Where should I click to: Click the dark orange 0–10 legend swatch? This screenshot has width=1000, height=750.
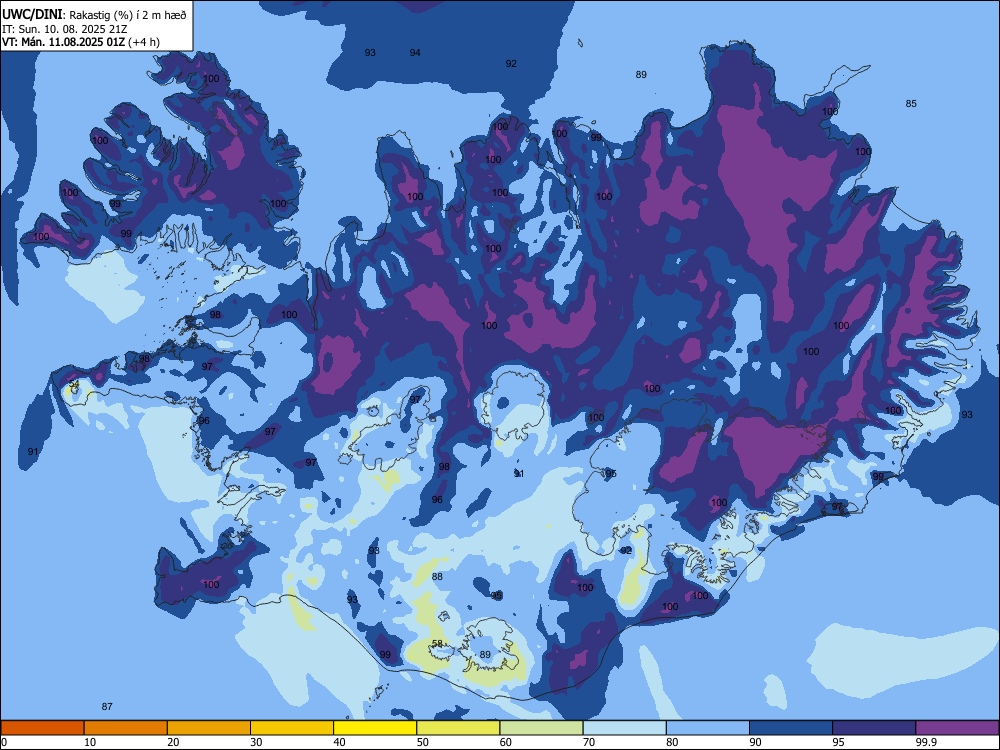(x=42, y=728)
